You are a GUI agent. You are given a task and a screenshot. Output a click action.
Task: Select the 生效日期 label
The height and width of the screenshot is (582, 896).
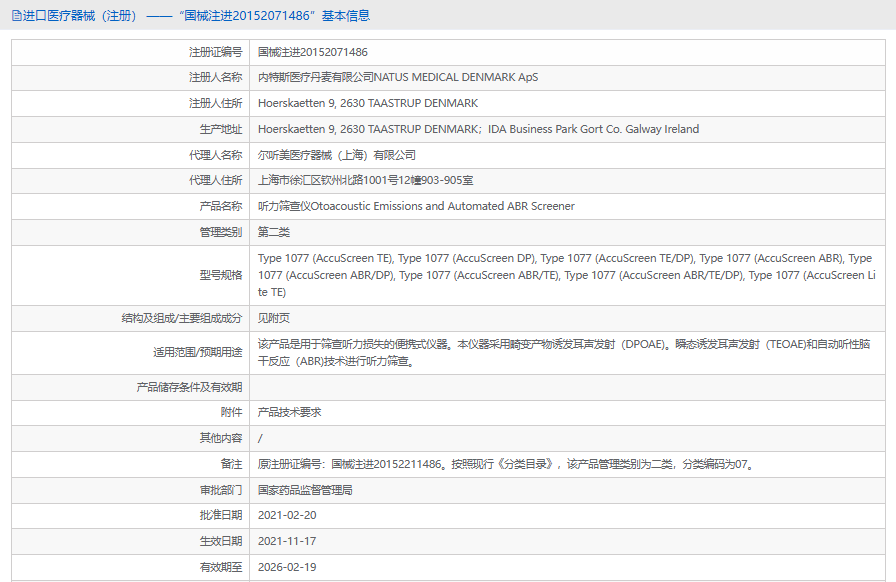tap(221, 541)
